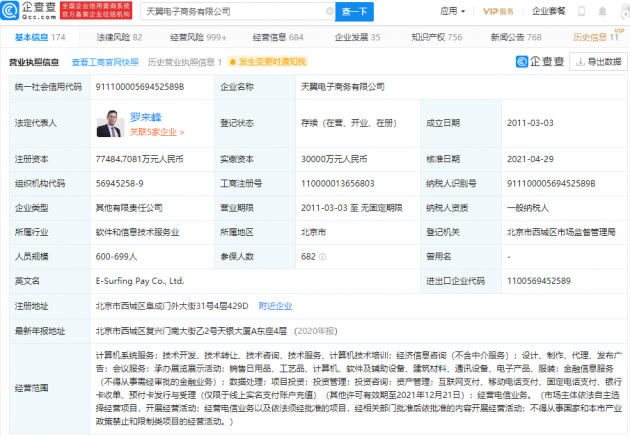Switch to 经营信息 684 tab

tap(278, 37)
